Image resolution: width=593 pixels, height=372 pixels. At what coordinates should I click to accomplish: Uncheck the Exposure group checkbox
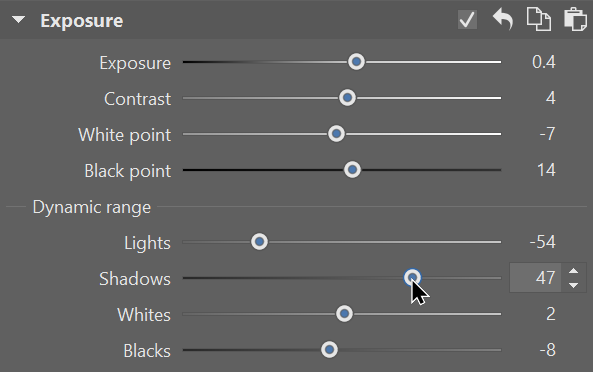point(467,19)
